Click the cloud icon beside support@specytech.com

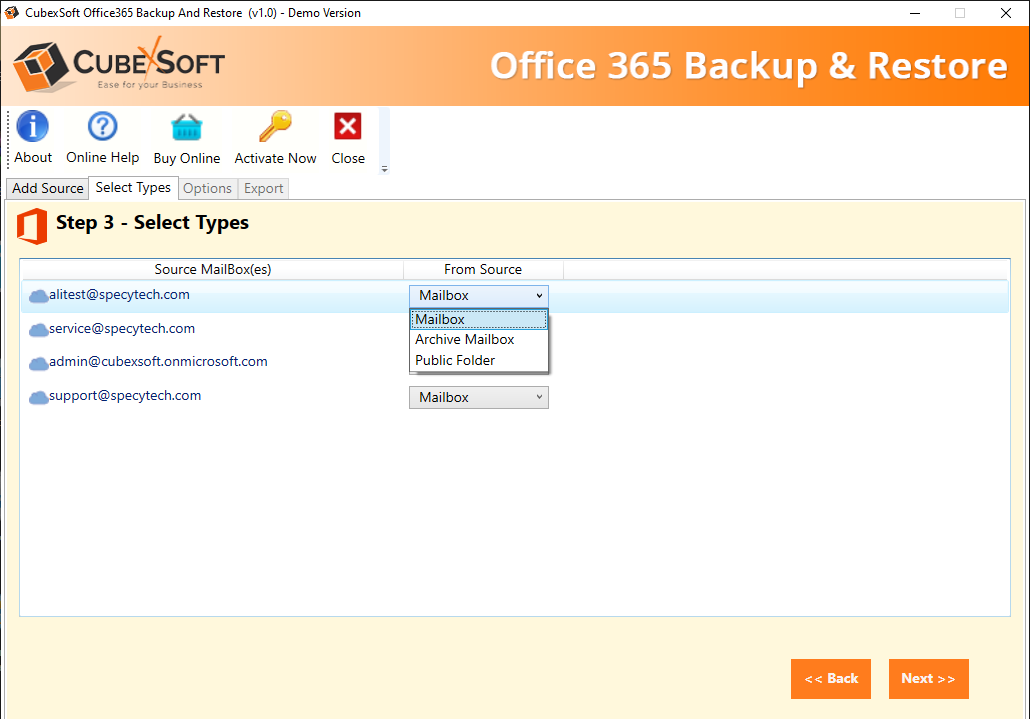39,397
